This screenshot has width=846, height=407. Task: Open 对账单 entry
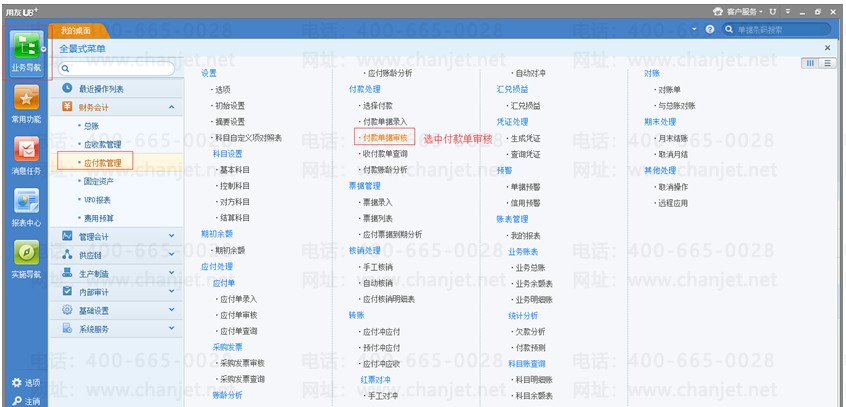point(669,90)
